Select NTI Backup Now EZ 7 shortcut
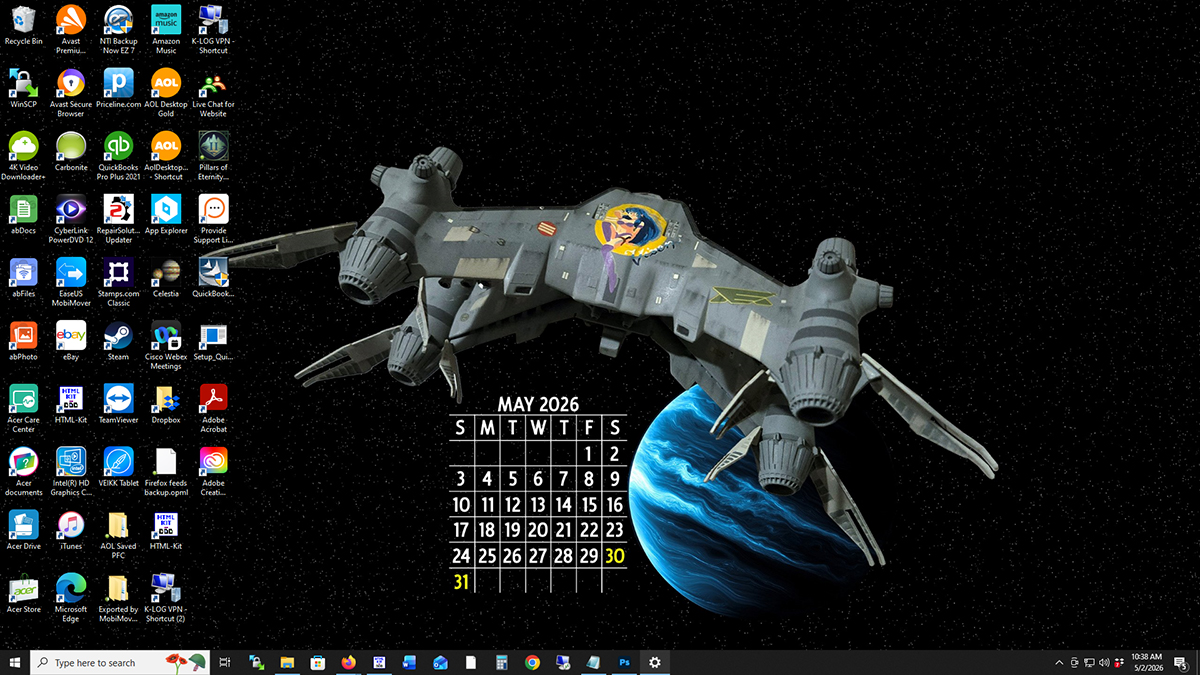 point(118,29)
